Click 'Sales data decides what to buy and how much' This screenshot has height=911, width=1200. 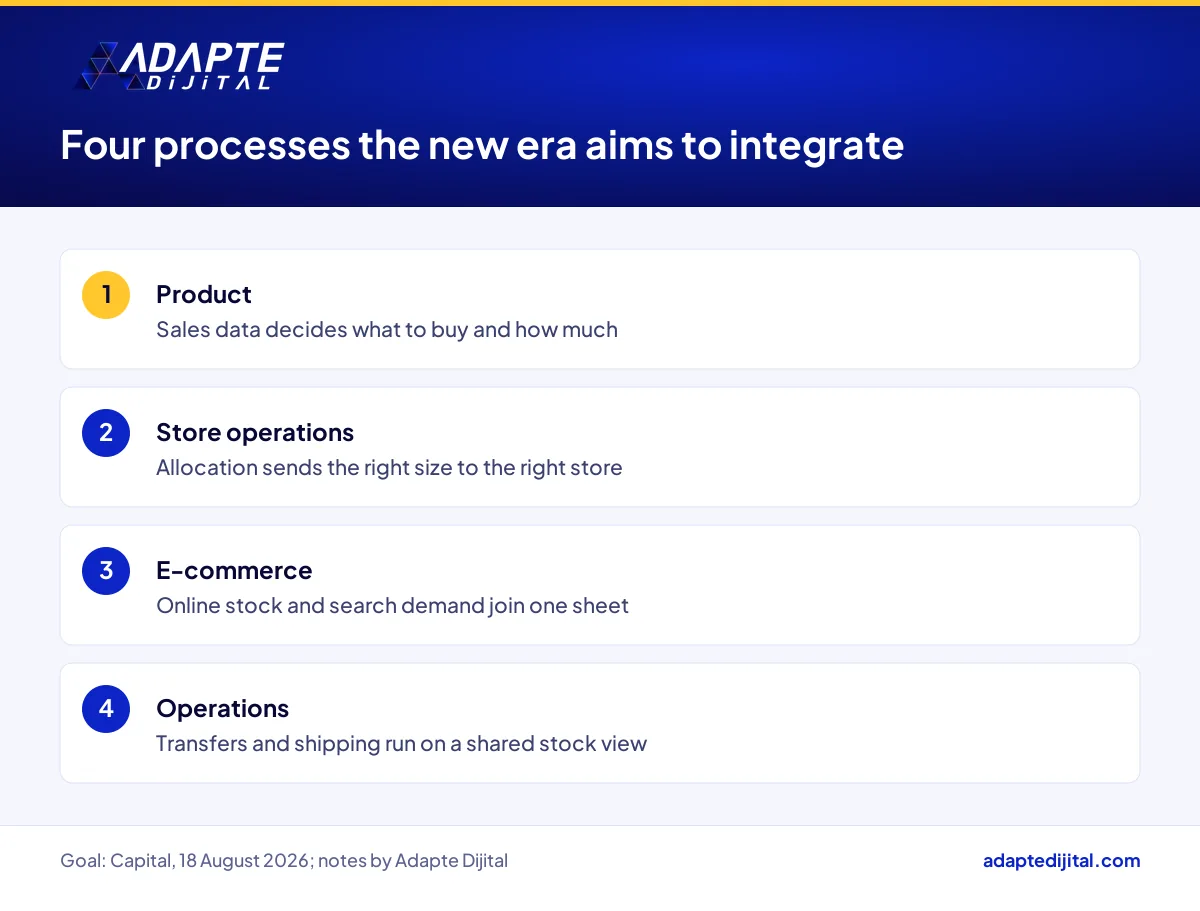387,329
